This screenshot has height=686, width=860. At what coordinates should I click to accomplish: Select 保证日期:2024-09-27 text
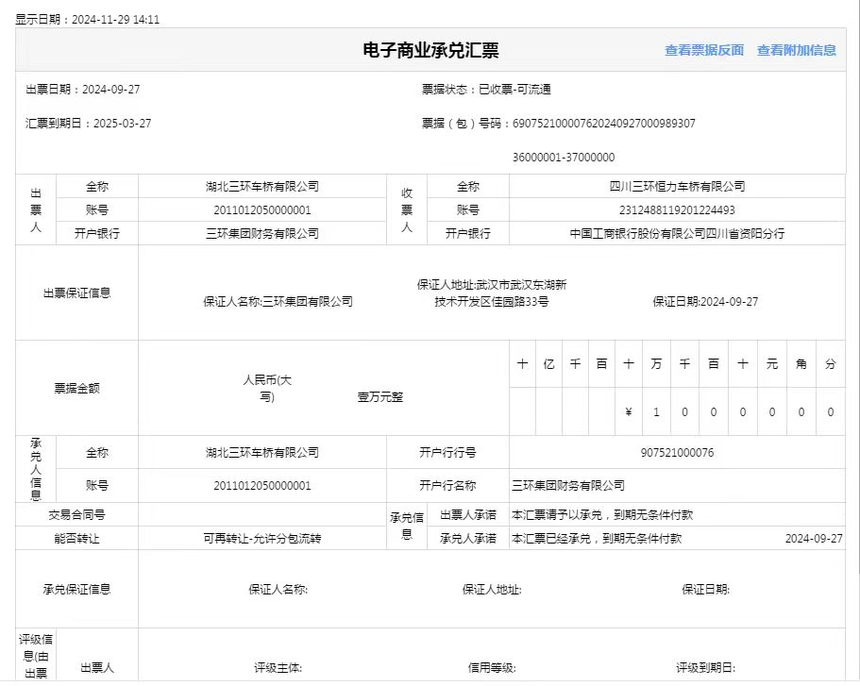click(705, 302)
